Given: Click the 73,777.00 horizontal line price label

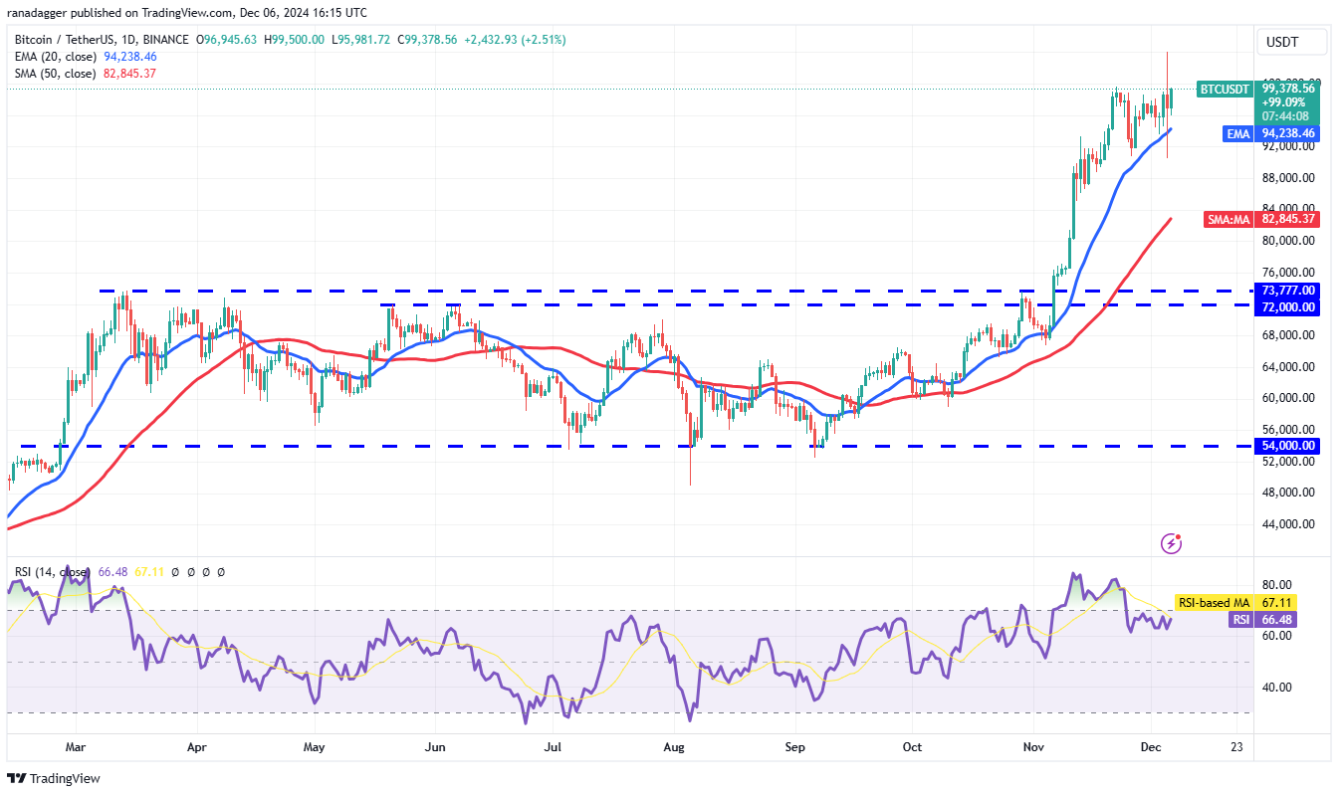Looking at the screenshot, I should point(1287,290).
